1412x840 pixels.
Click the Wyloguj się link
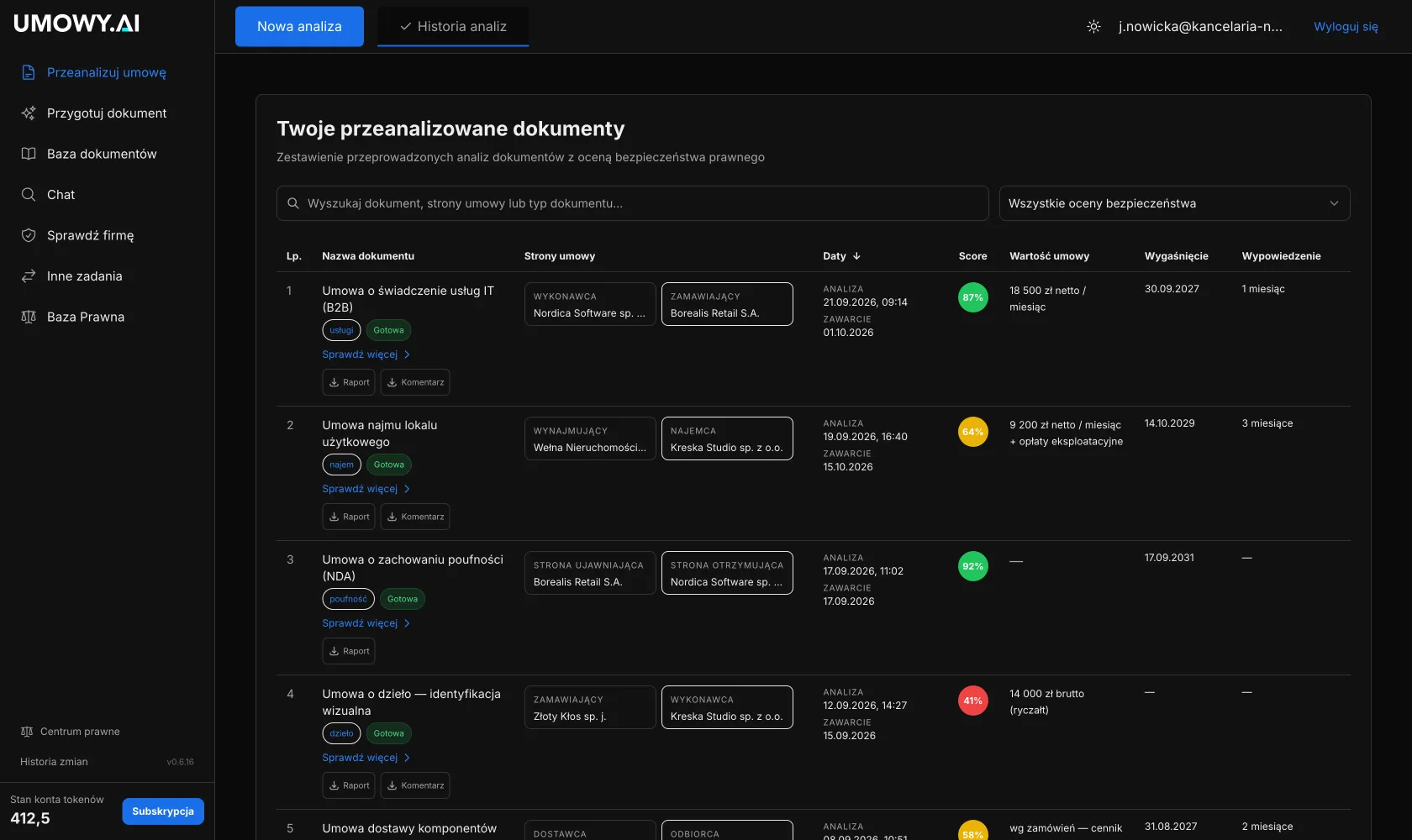pos(1346,26)
